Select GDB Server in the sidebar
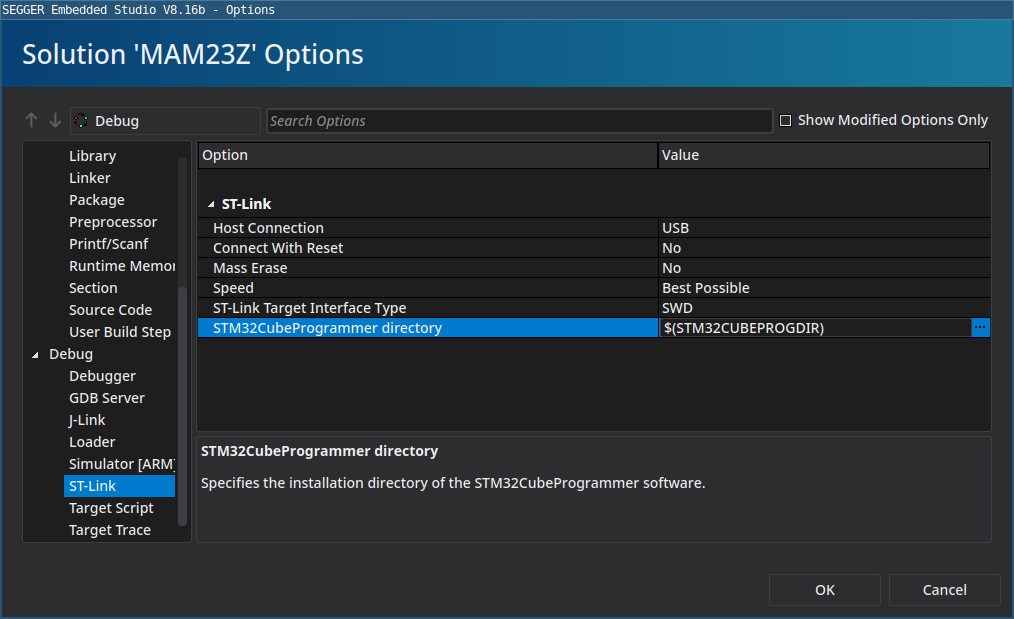Image resolution: width=1014 pixels, height=619 pixels. point(106,398)
